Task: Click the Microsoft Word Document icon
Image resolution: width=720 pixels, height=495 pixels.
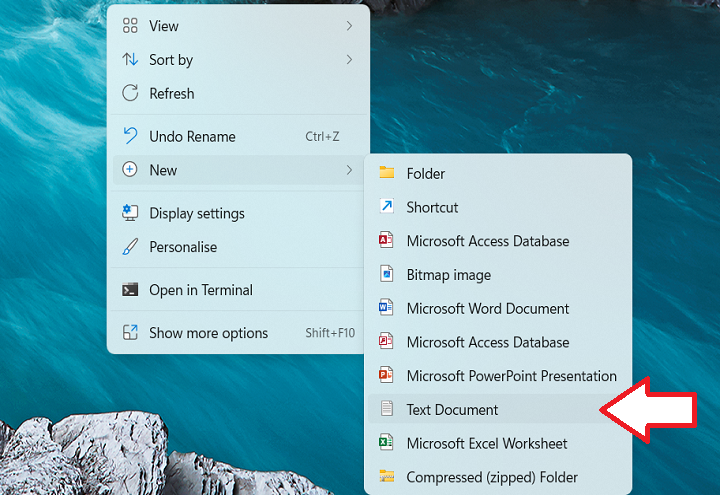Action: click(x=387, y=308)
